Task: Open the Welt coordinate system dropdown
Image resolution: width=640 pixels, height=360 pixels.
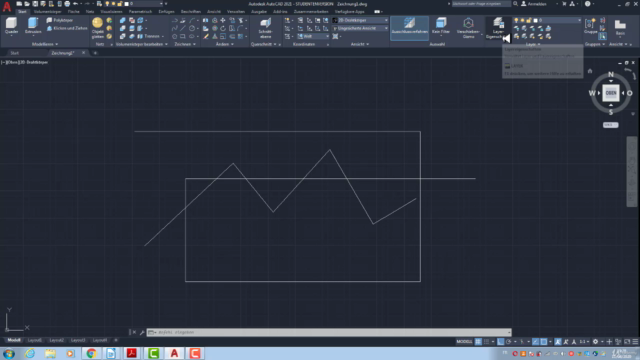Action: [x=313, y=36]
